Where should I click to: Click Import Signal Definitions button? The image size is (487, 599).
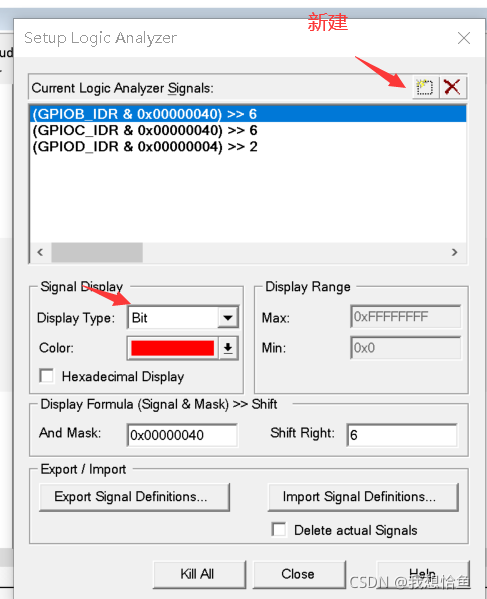point(363,497)
